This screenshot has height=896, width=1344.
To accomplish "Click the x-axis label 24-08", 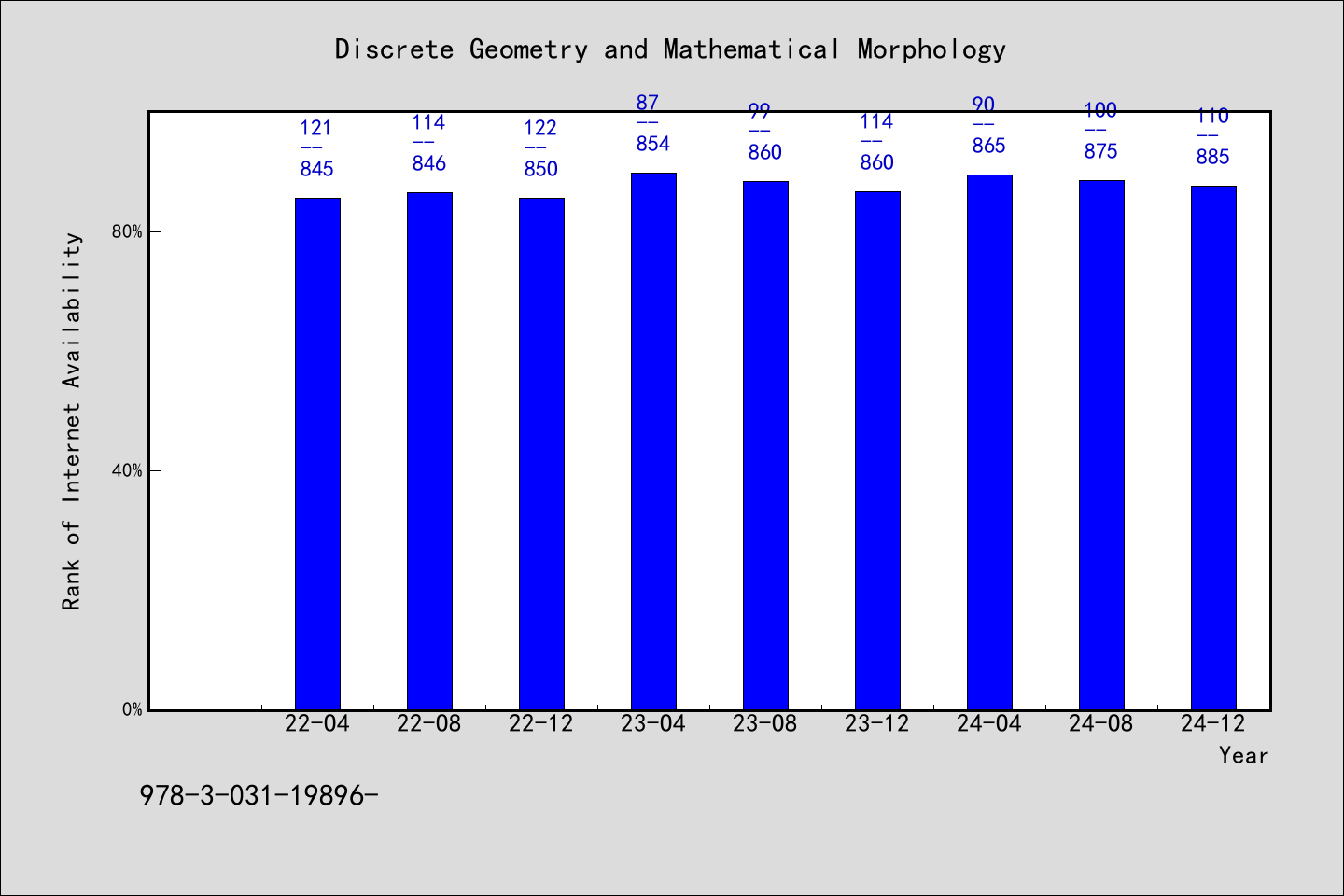I will [1101, 723].
